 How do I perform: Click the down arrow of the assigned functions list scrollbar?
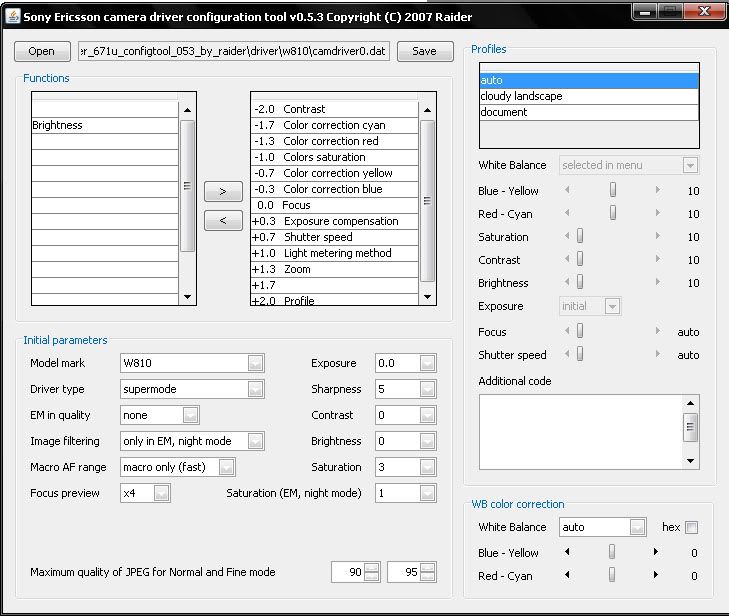[x=427, y=297]
